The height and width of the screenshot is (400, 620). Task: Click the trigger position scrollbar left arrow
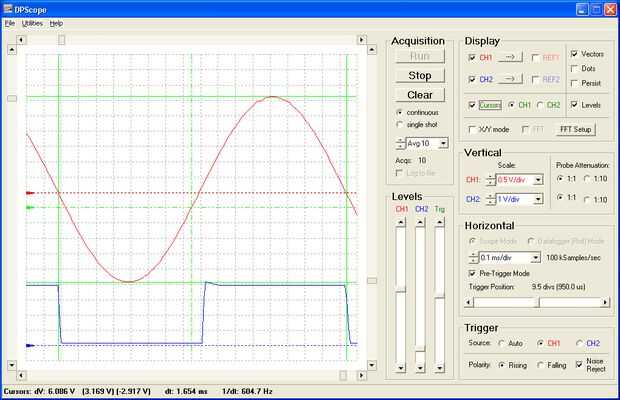(469, 302)
